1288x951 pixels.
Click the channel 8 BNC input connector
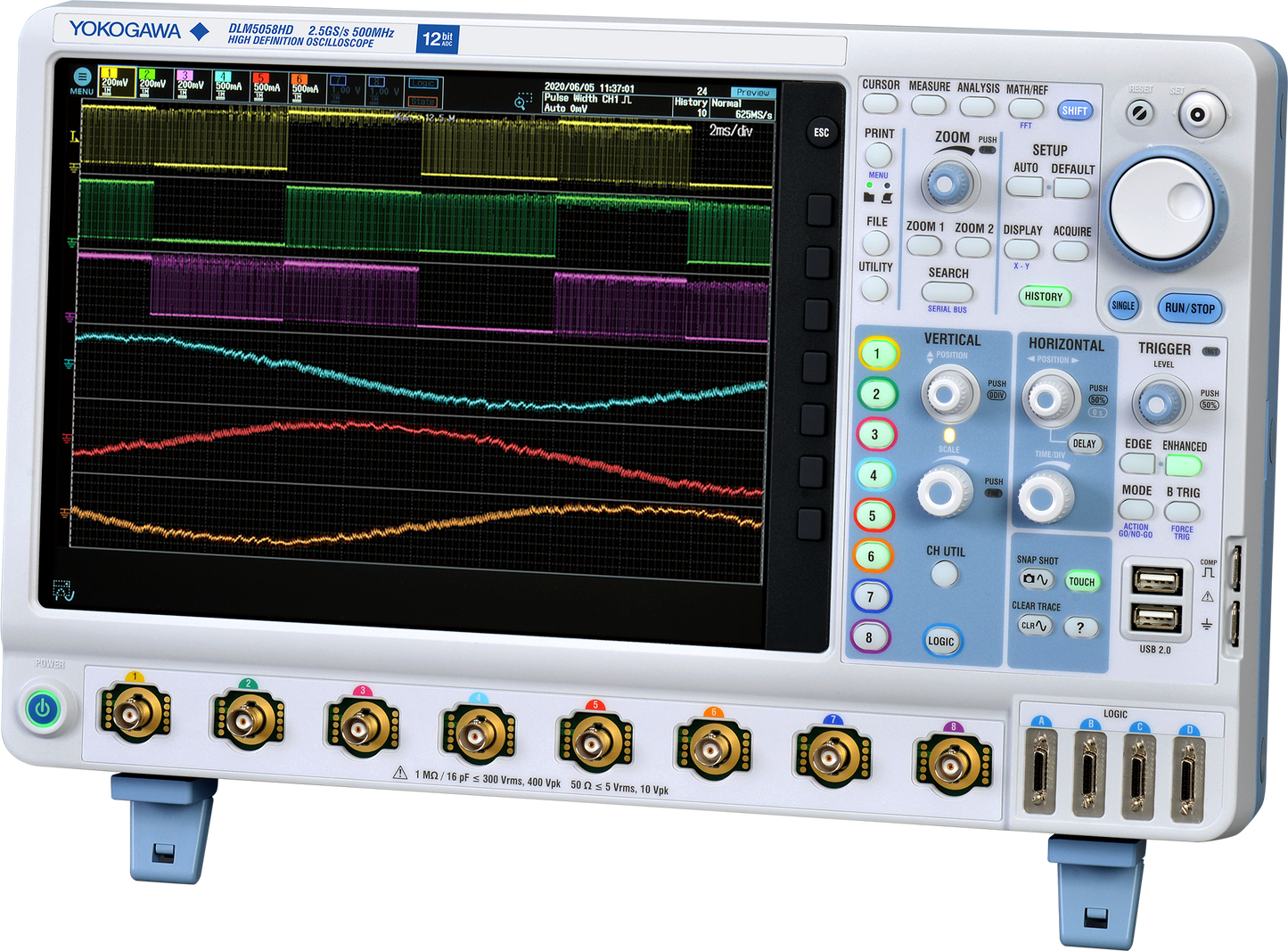coord(952,764)
